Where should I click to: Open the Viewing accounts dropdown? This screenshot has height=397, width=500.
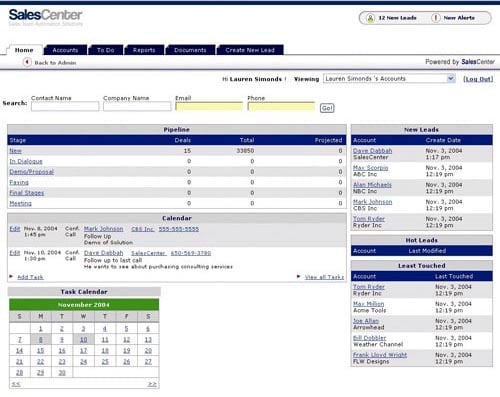pos(389,79)
